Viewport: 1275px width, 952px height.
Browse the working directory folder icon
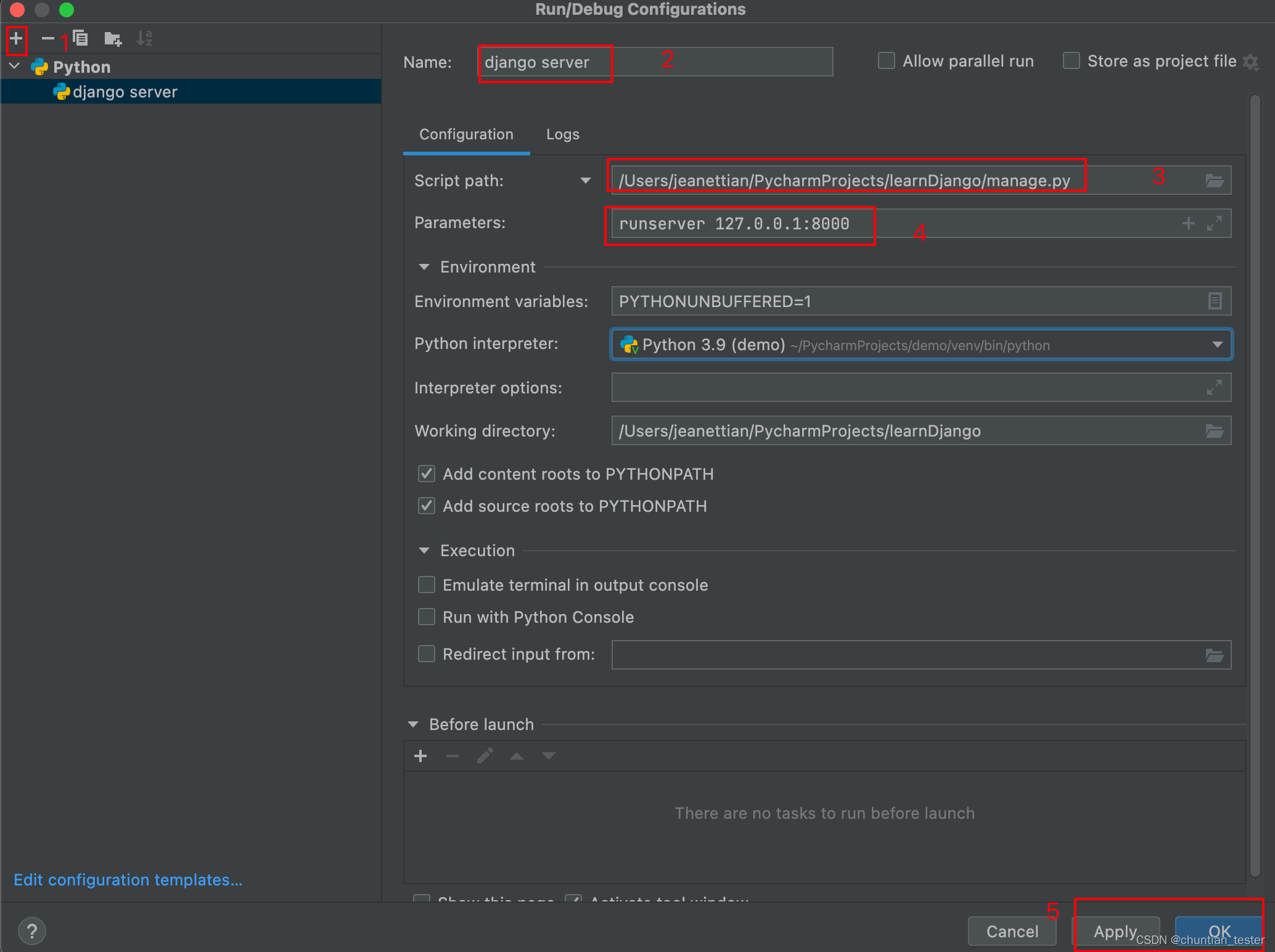pos(1214,431)
